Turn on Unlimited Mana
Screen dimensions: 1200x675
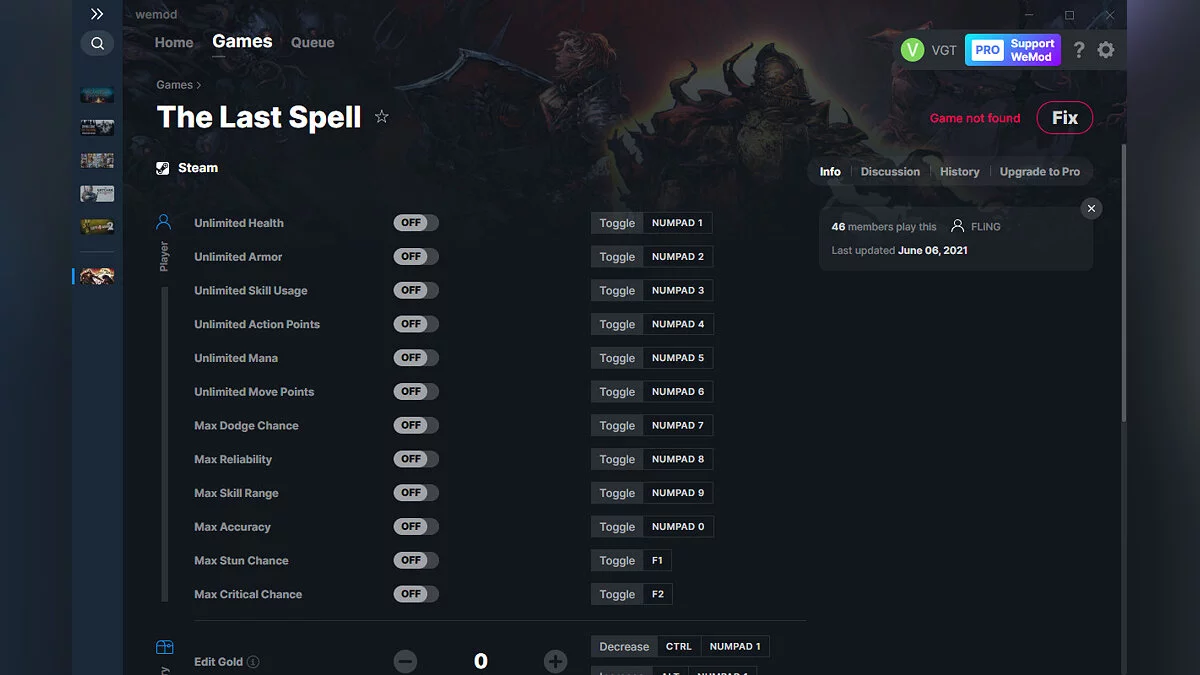click(x=415, y=357)
